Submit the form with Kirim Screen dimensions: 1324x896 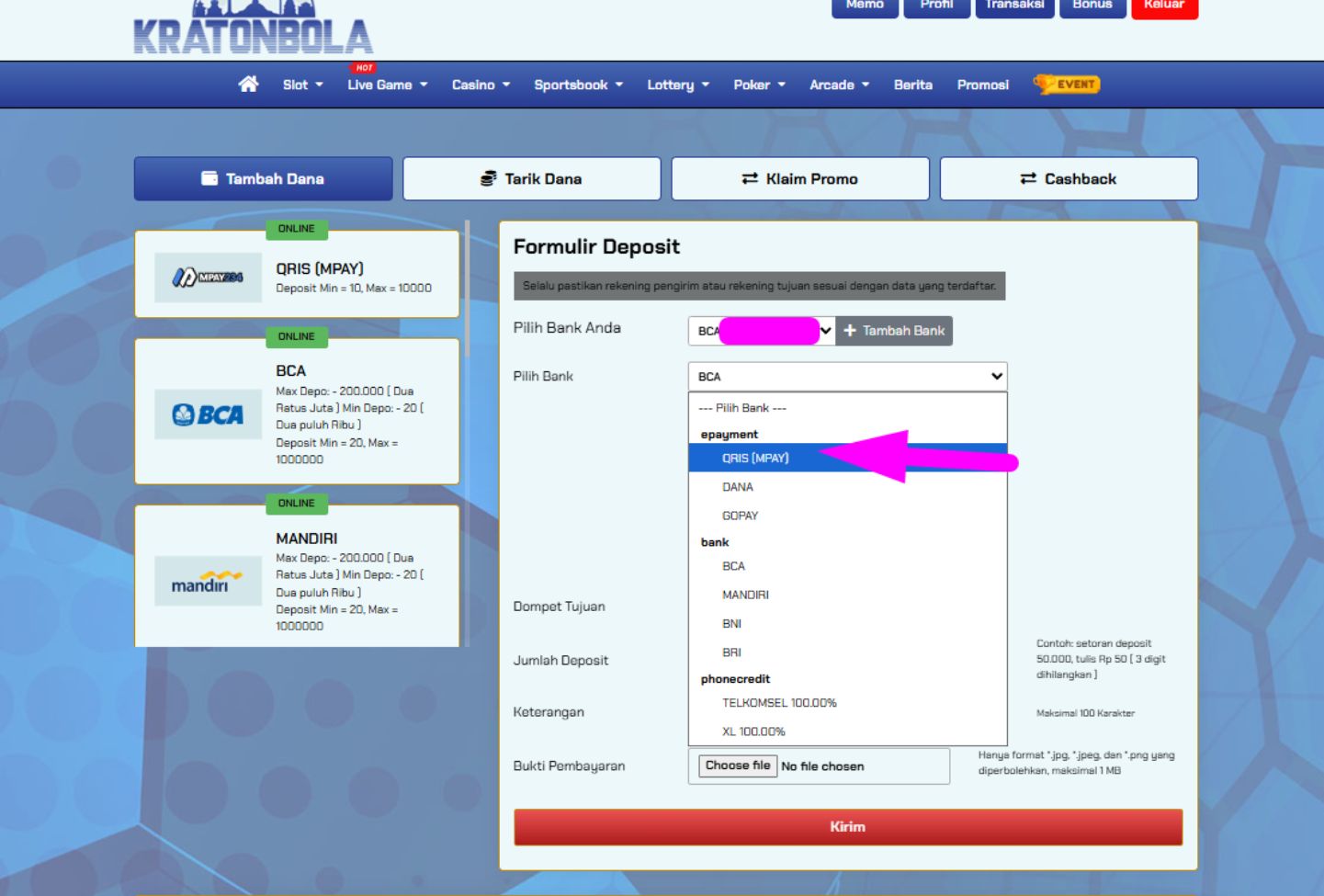(x=848, y=827)
